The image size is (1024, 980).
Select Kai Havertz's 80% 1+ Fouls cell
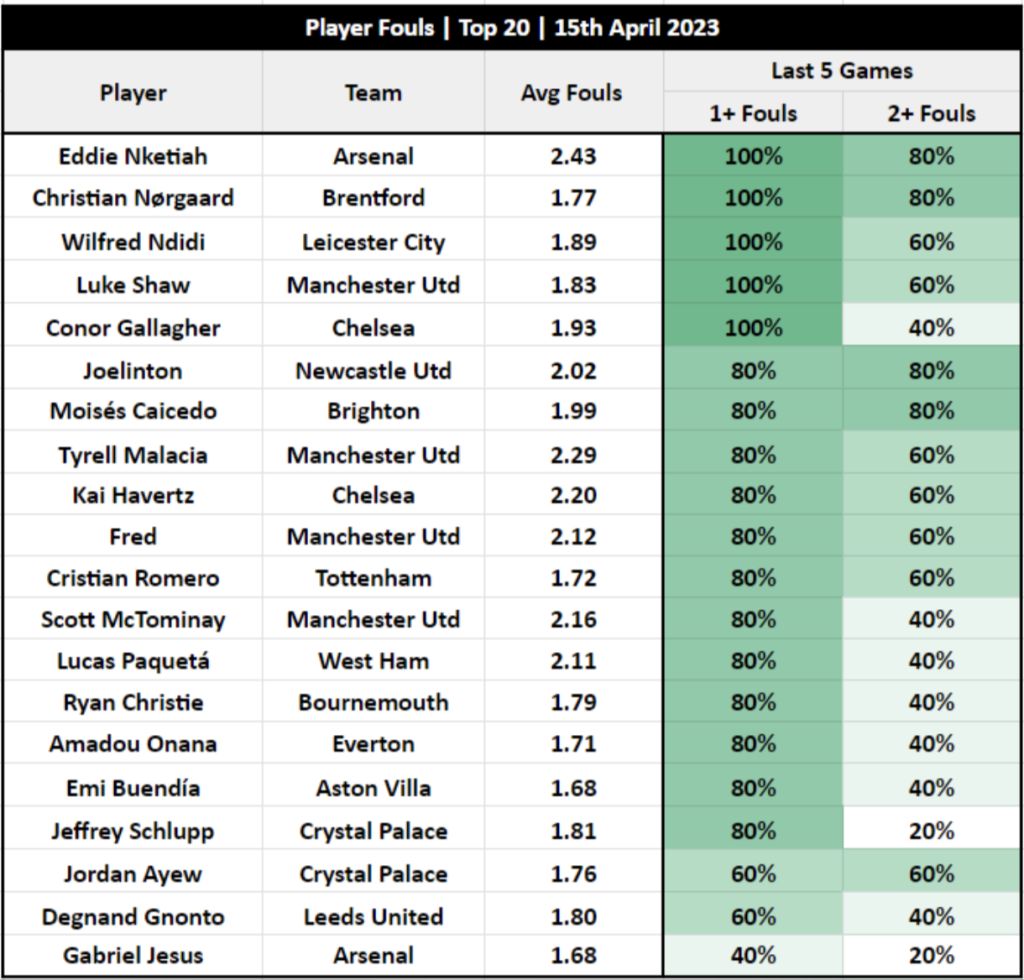click(753, 495)
